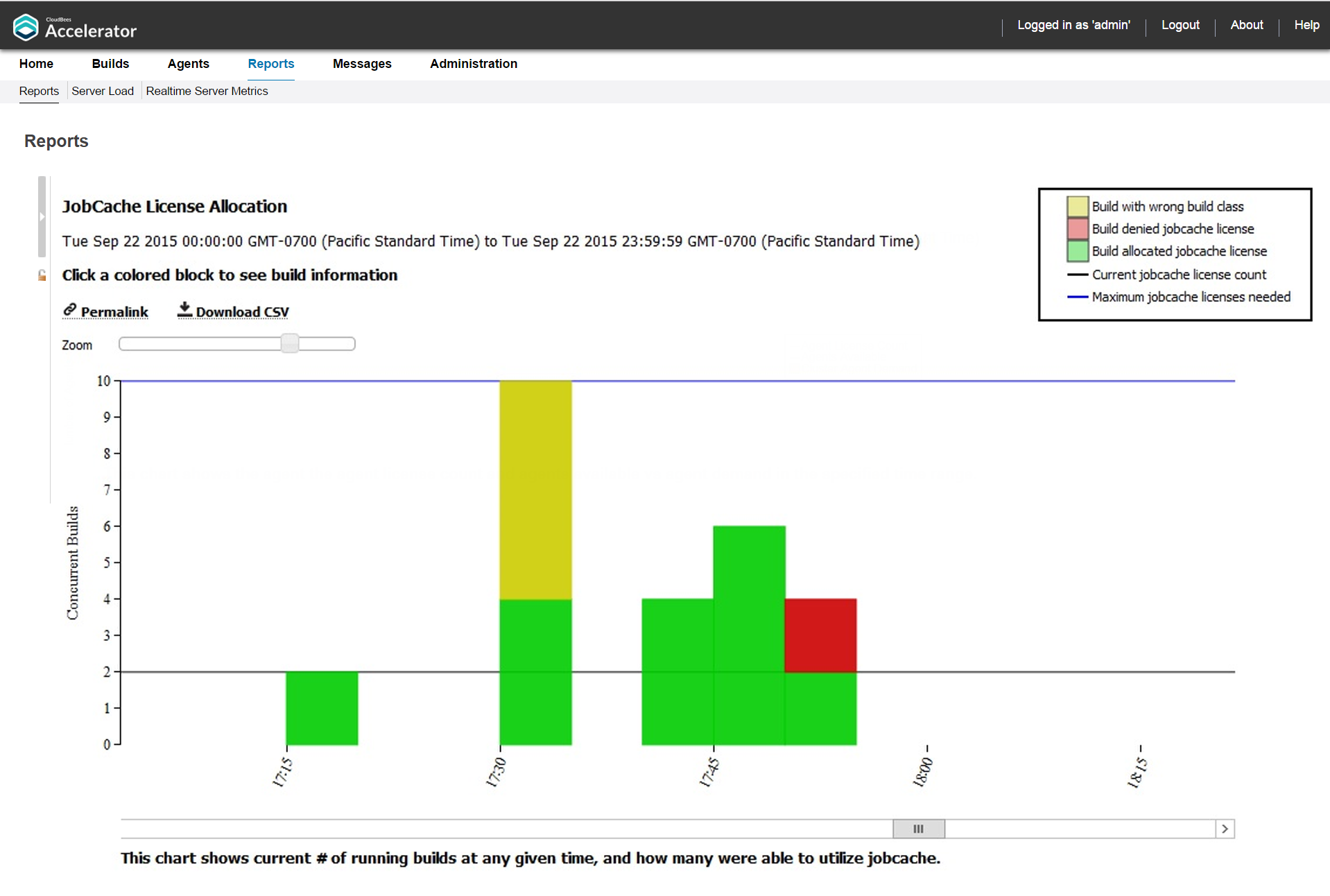Open the Home menu
The image size is (1330, 896).
(x=36, y=64)
